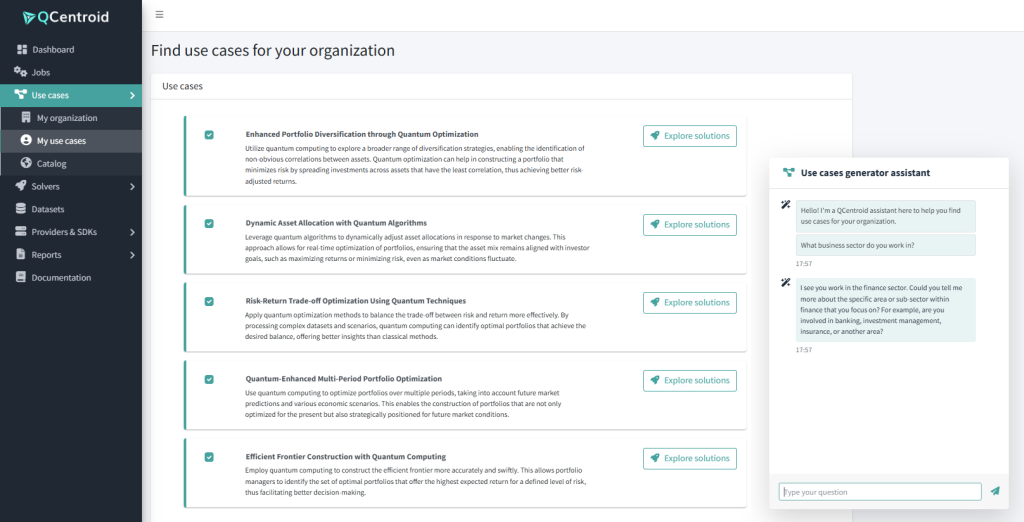The image size is (1024, 522).
Task: Toggle the hamburger menu icon
Action: [x=160, y=15]
